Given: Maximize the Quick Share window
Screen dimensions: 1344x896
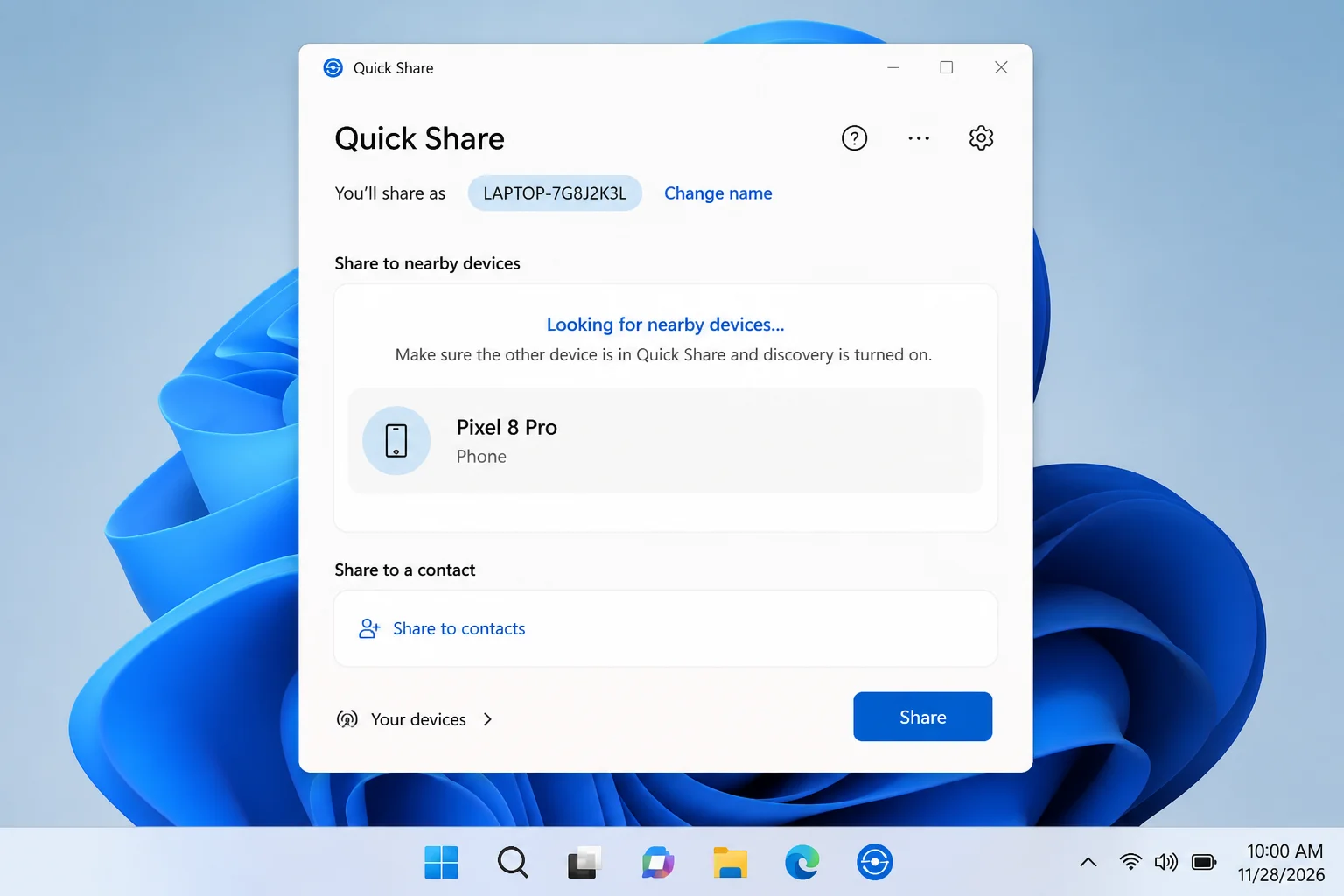Looking at the screenshot, I should [x=947, y=67].
